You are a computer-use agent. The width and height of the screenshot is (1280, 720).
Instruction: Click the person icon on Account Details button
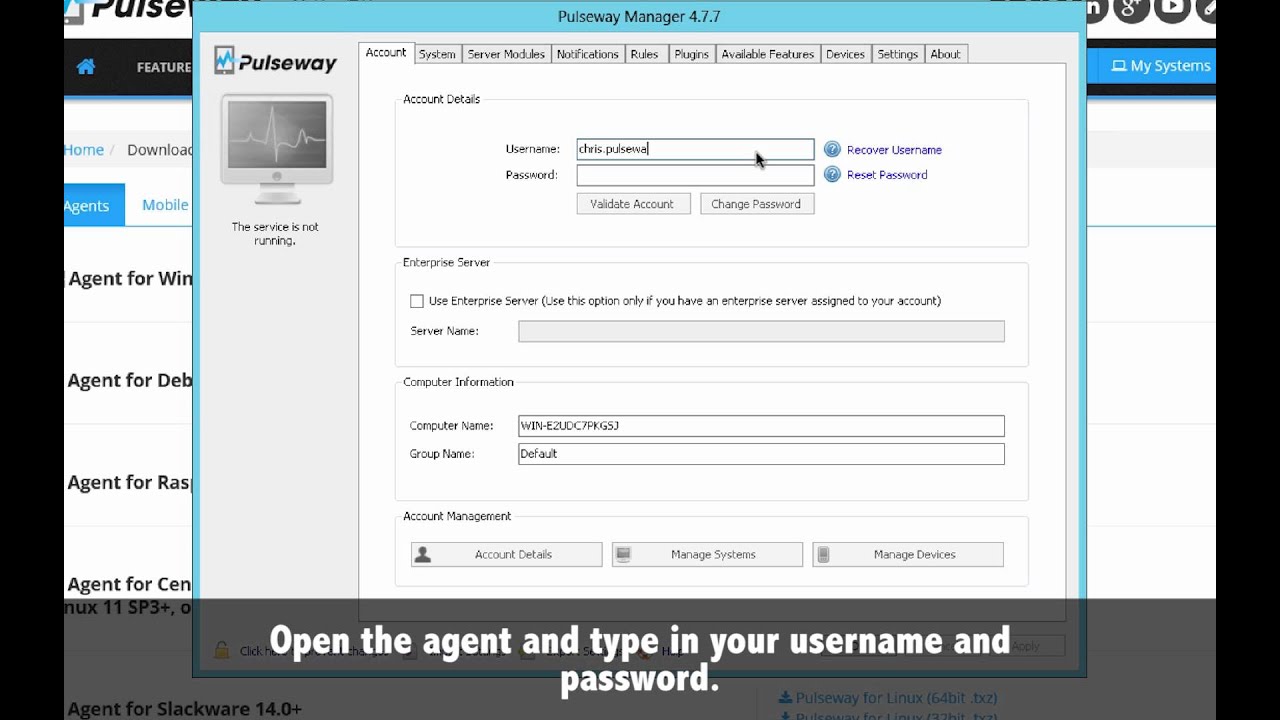423,554
